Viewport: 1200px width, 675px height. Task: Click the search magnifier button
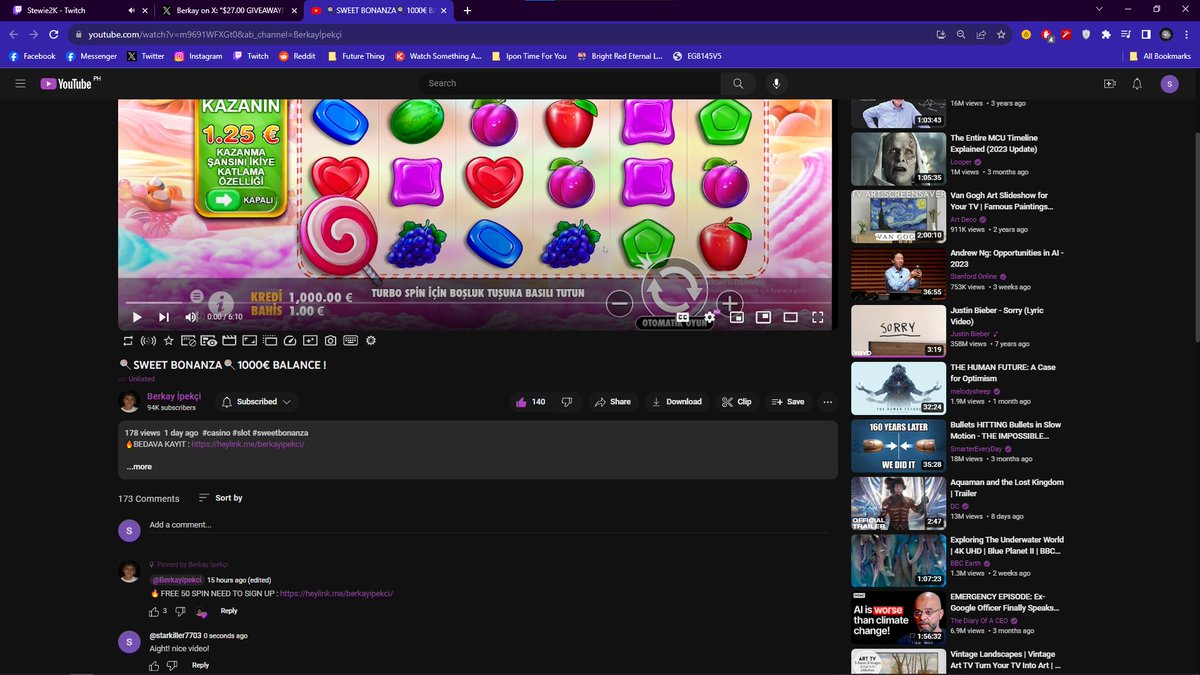738,84
